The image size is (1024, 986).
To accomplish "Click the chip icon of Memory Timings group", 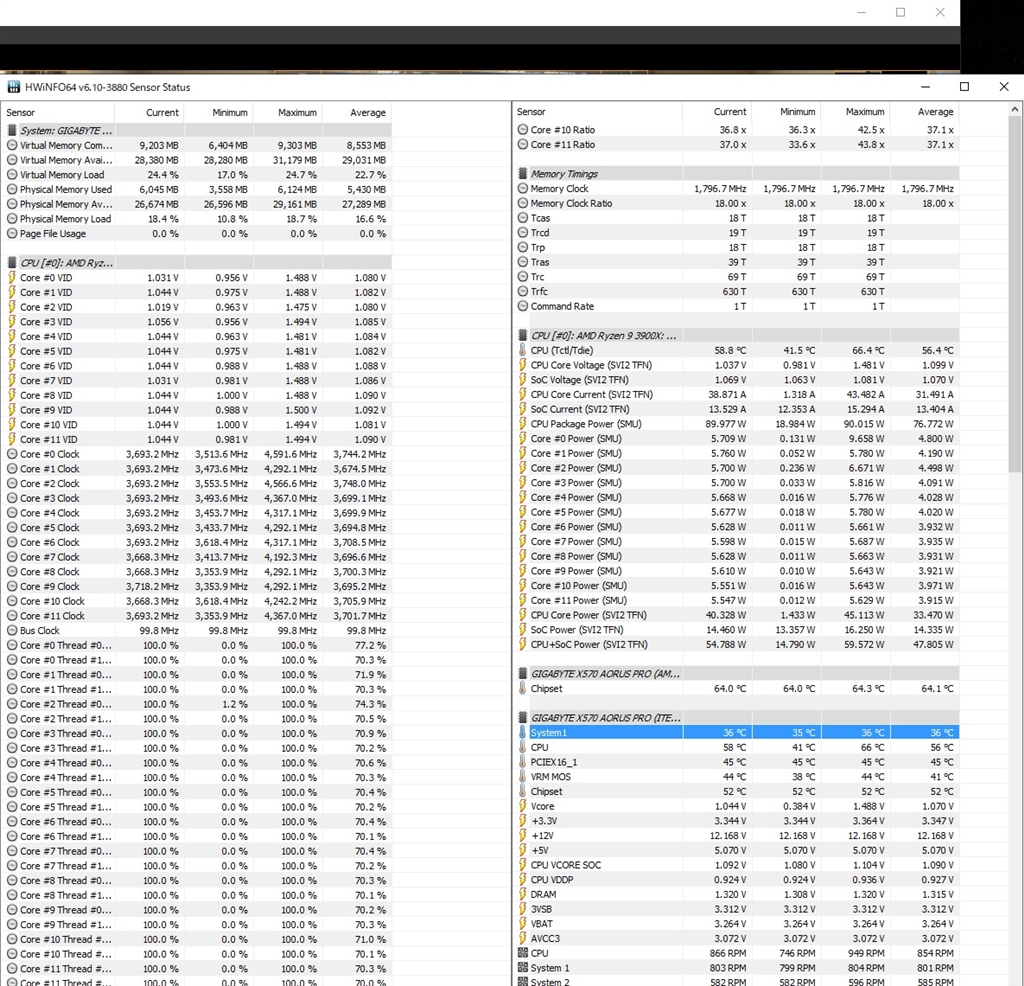I will click(523, 174).
